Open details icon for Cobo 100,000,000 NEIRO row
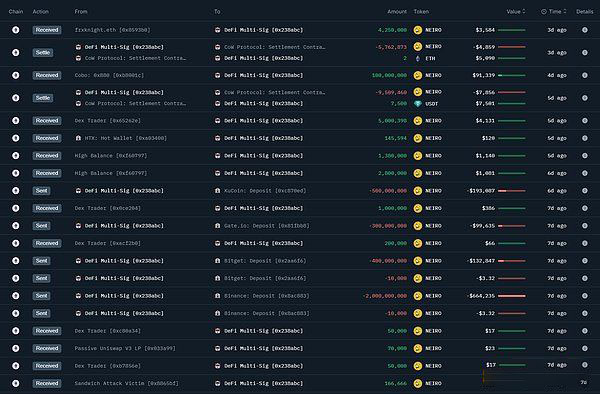The width and height of the screenshot is (600, 394). (585, 75)
